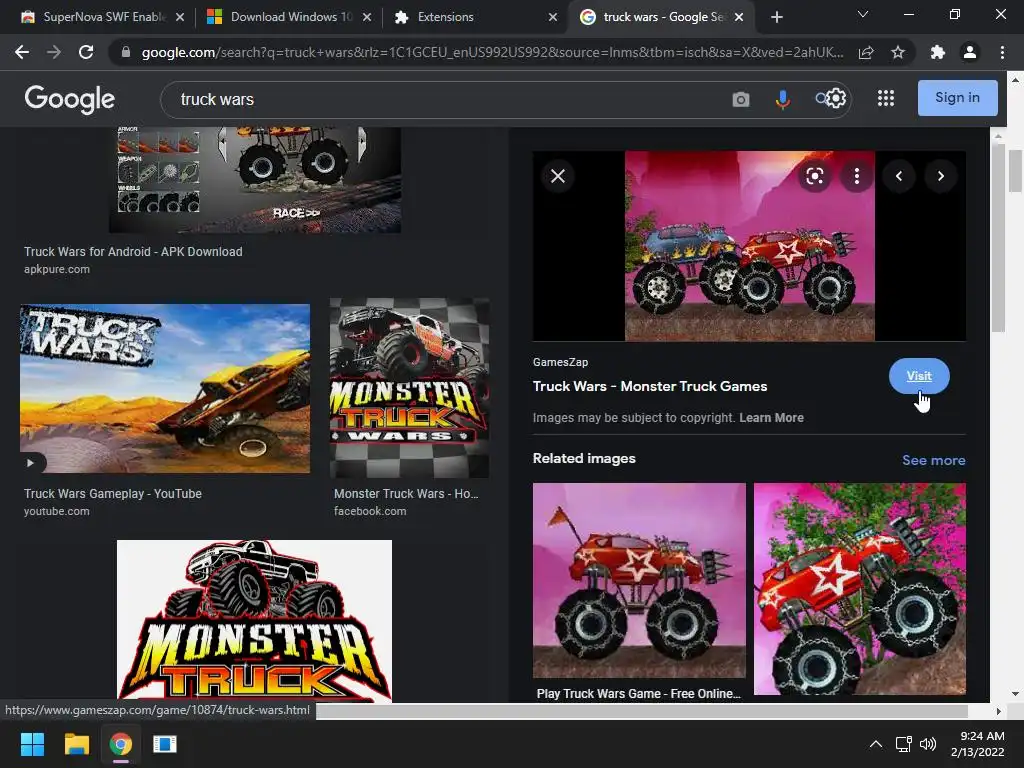Open the related red star truck image beside it
This screenshot has width=1024, height=768.
(859, 589)
